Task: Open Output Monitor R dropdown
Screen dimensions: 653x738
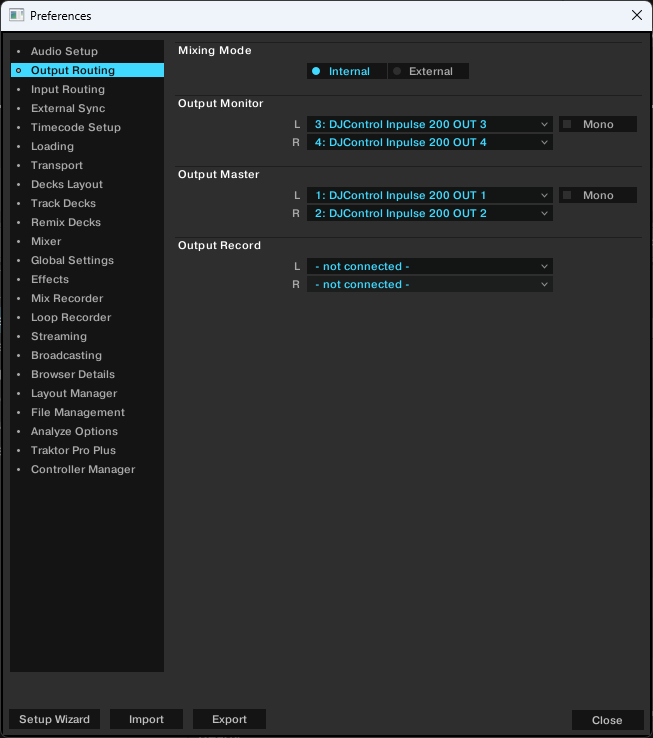Action: coord(429,142)
